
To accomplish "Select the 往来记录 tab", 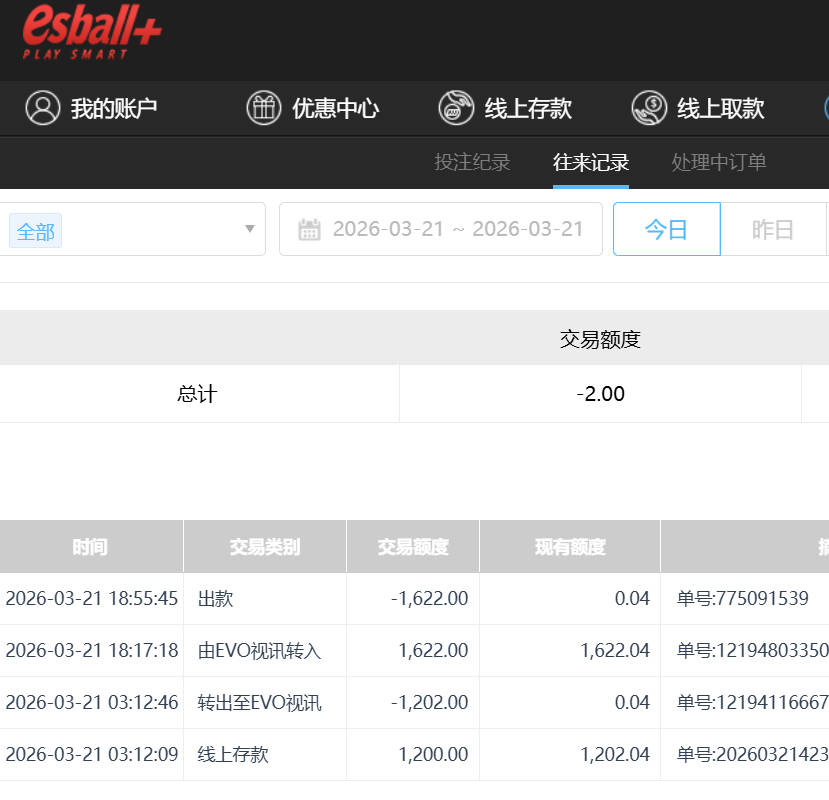I will [x=591, y=162].
